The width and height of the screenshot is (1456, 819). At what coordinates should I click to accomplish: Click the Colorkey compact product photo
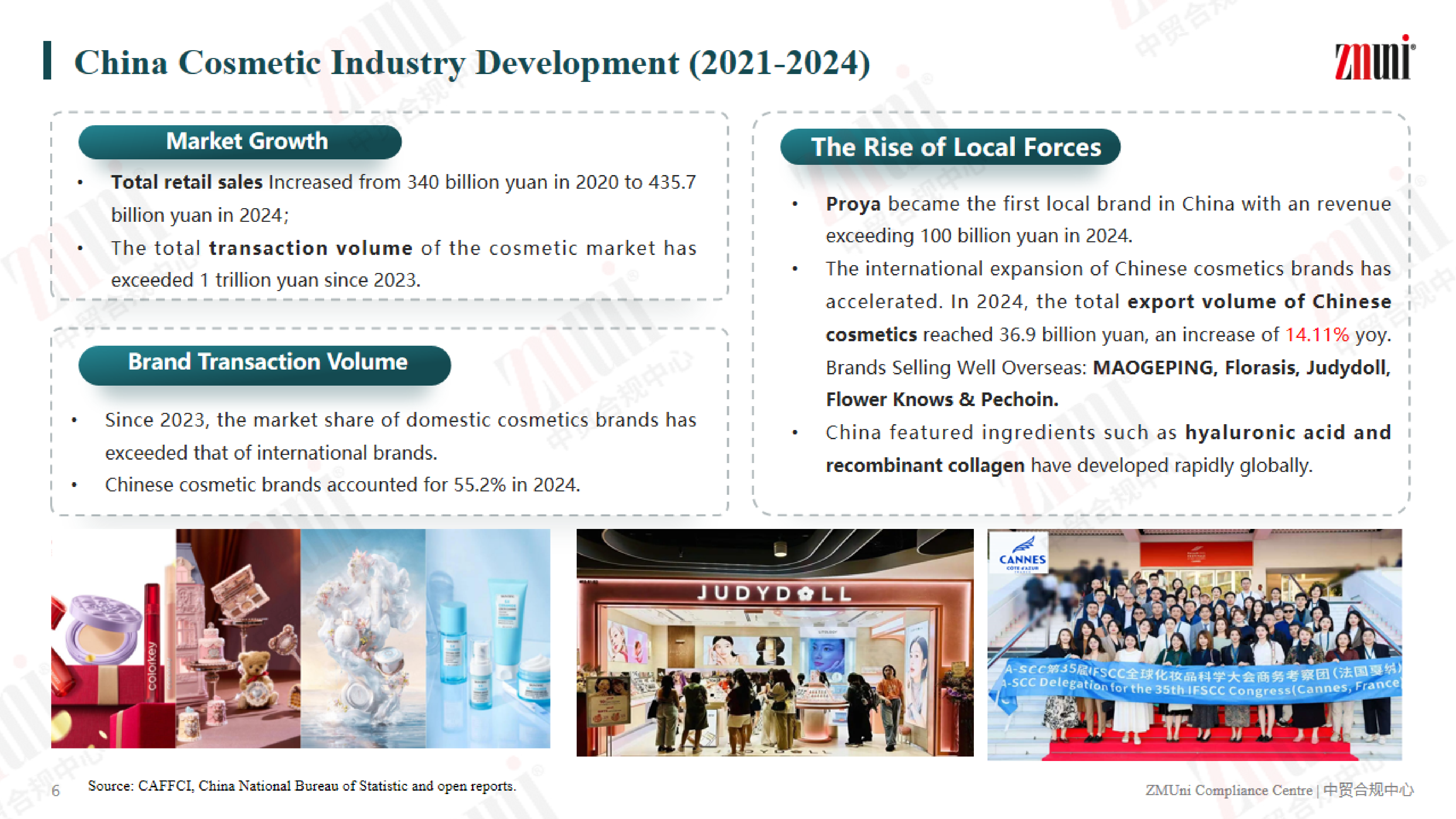[113, 639]
